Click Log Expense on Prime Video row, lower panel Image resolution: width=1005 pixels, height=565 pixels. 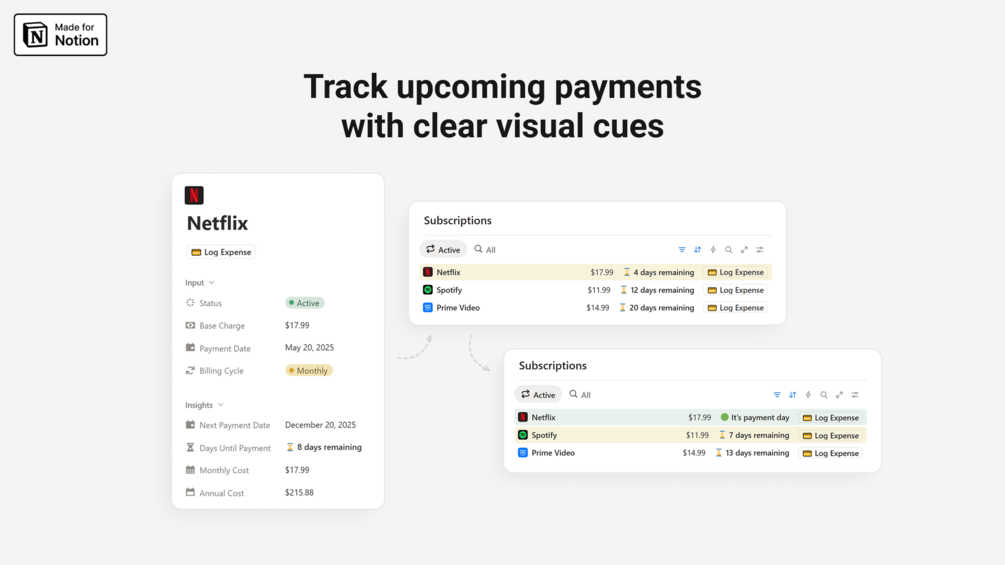[x=831, y=453]
